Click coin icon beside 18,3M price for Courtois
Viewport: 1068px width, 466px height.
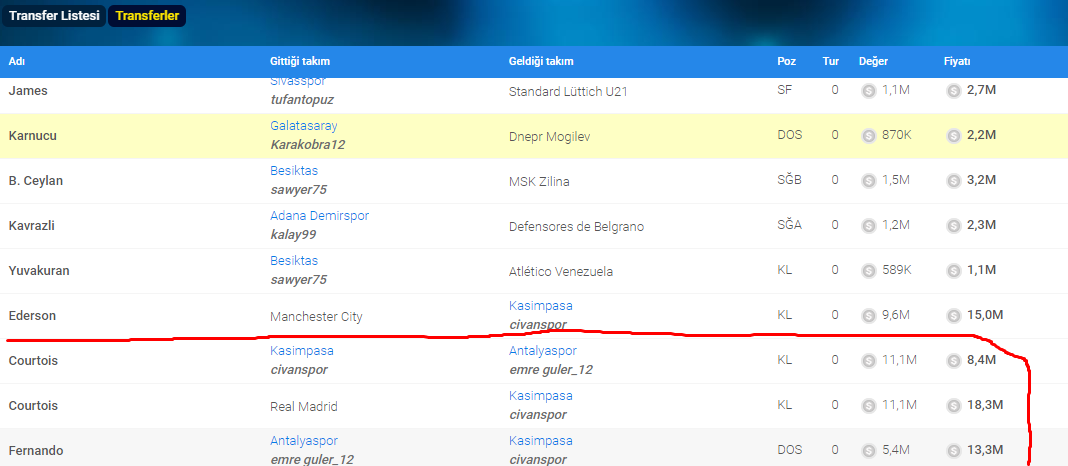[954, 405]
